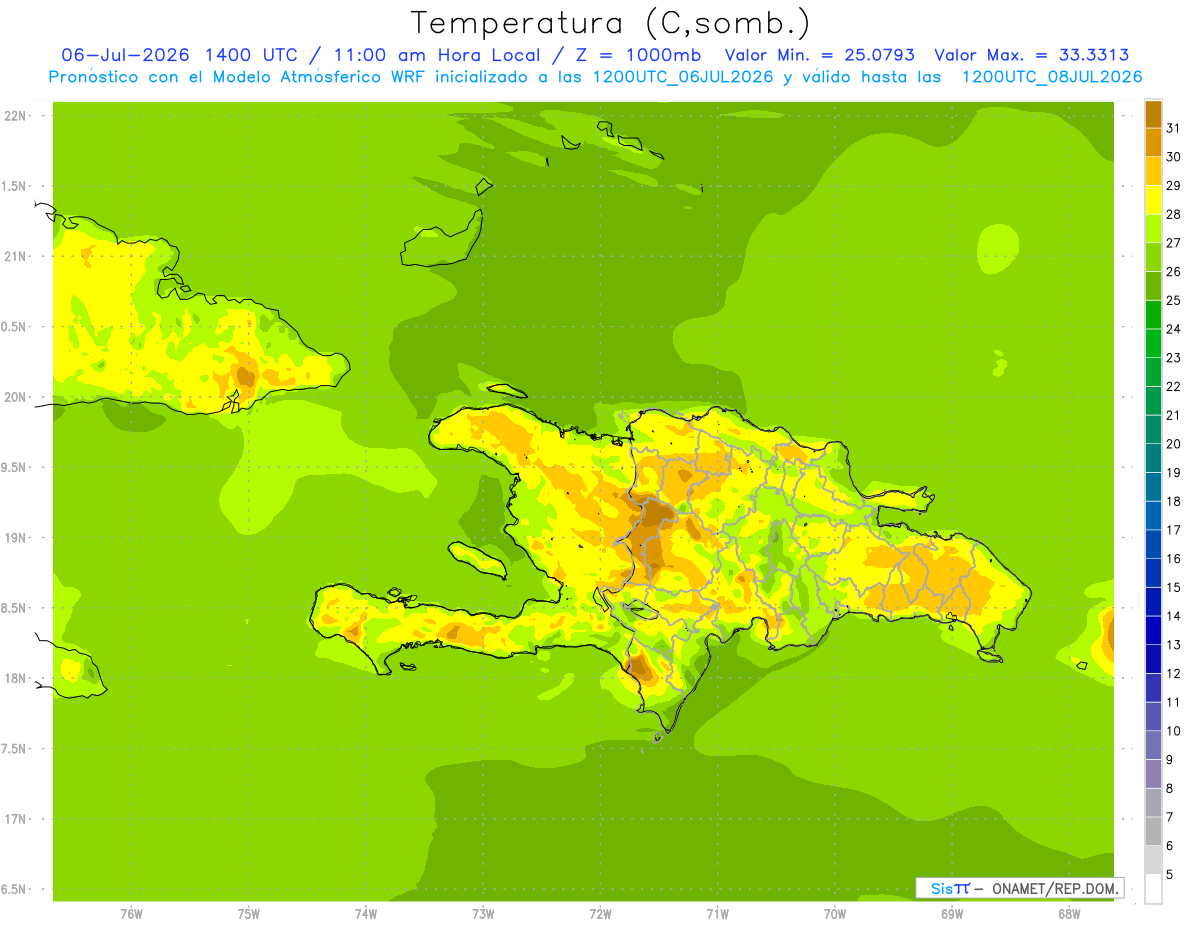Click the purple colorbar segment between 8 and 9
Screen dimensions: 1200x927
click(x=1153, y=774)
